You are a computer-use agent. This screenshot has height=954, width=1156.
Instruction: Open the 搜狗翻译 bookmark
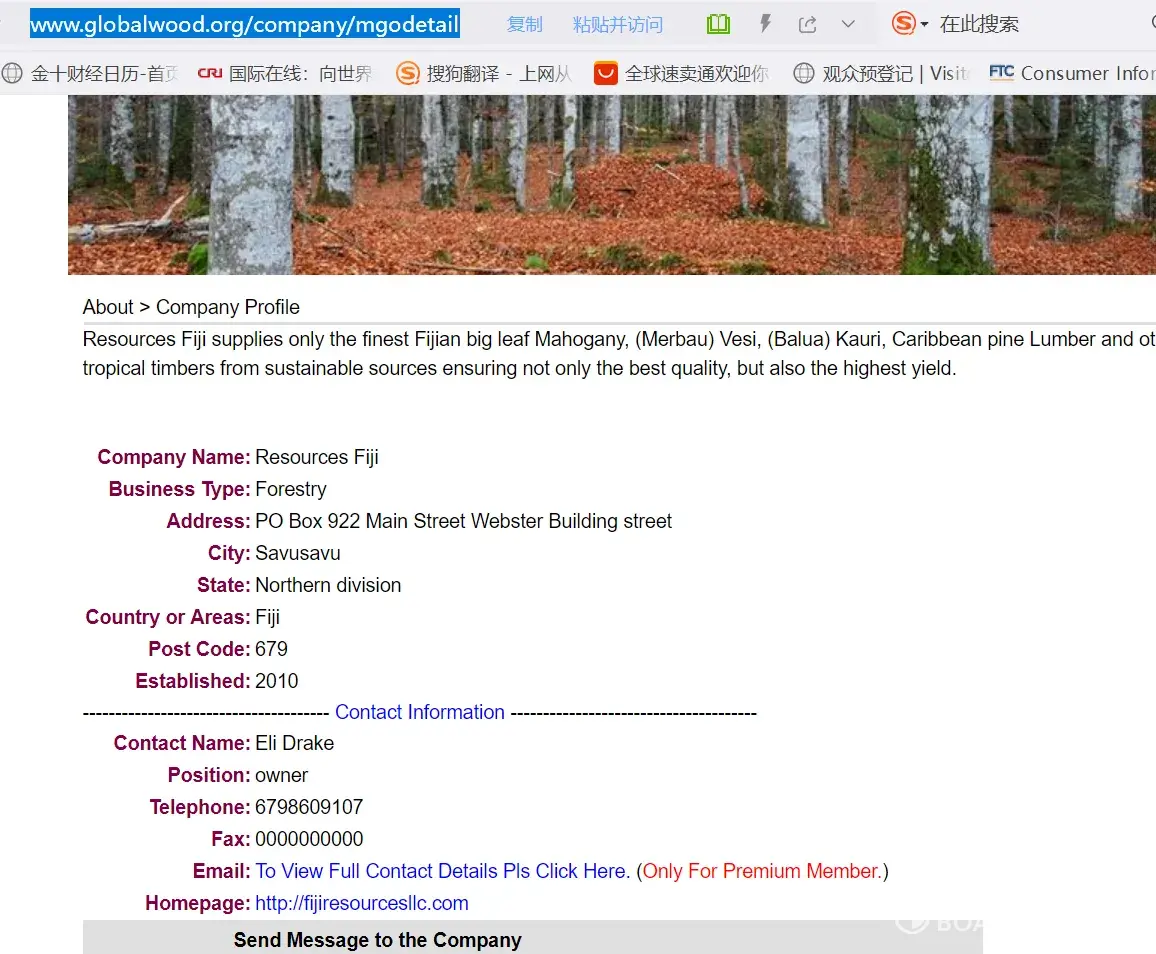pos(487,73)
